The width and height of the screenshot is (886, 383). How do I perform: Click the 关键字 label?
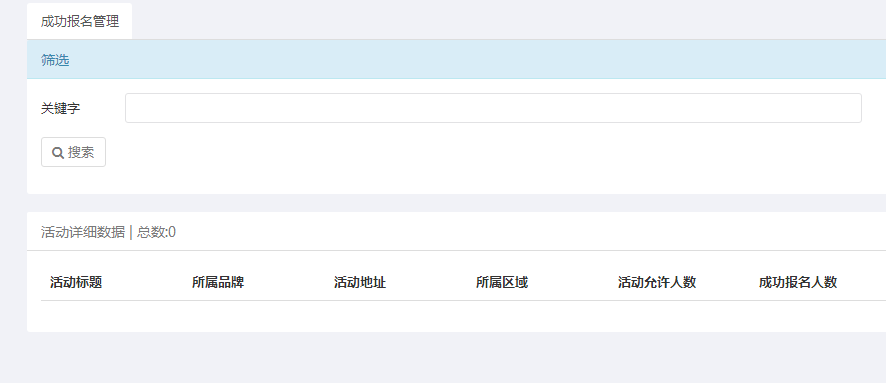(x=60, y=108)
